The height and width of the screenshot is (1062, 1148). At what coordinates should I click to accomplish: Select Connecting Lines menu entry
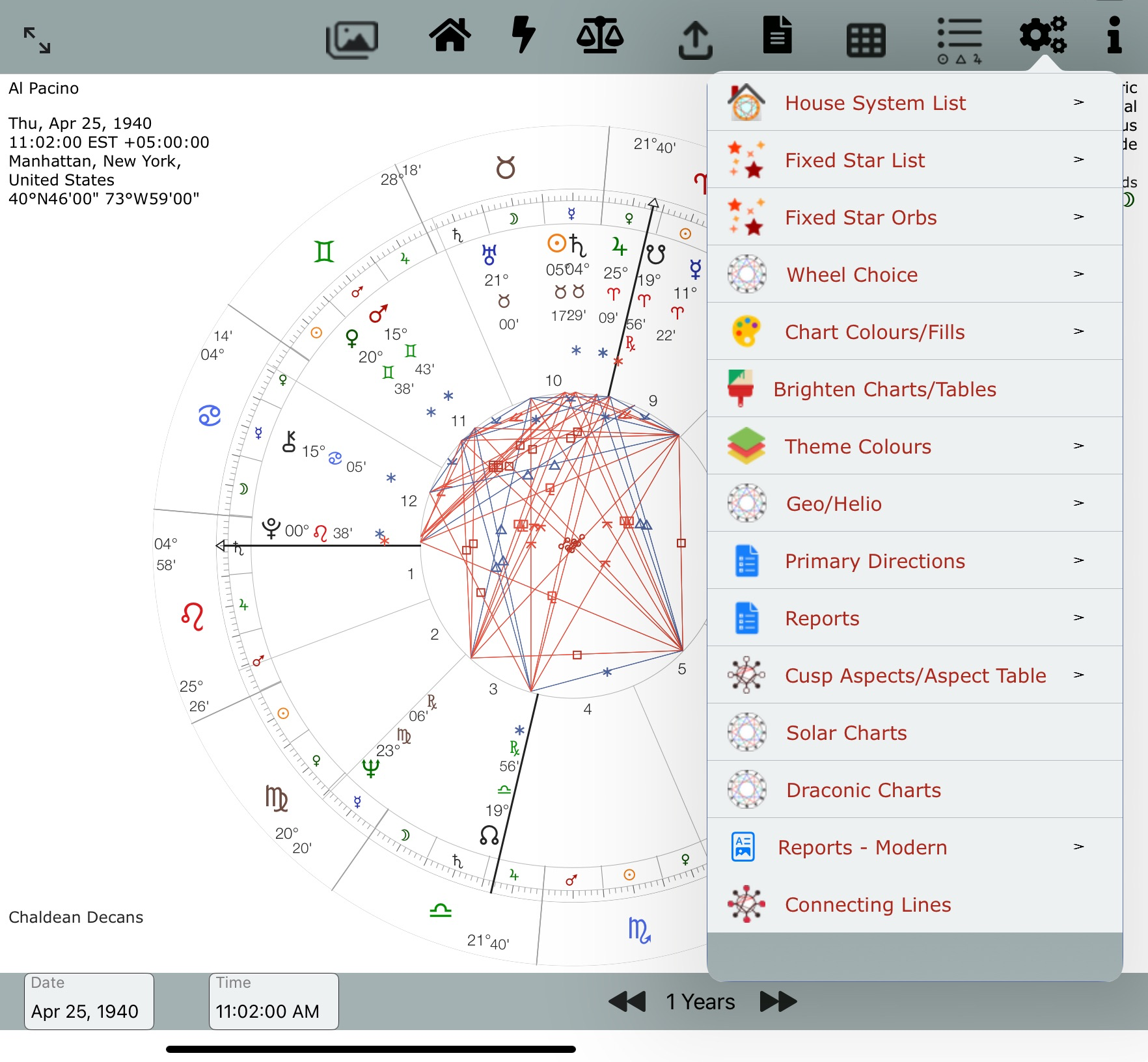pyautogui.click(x=868, y=905)
